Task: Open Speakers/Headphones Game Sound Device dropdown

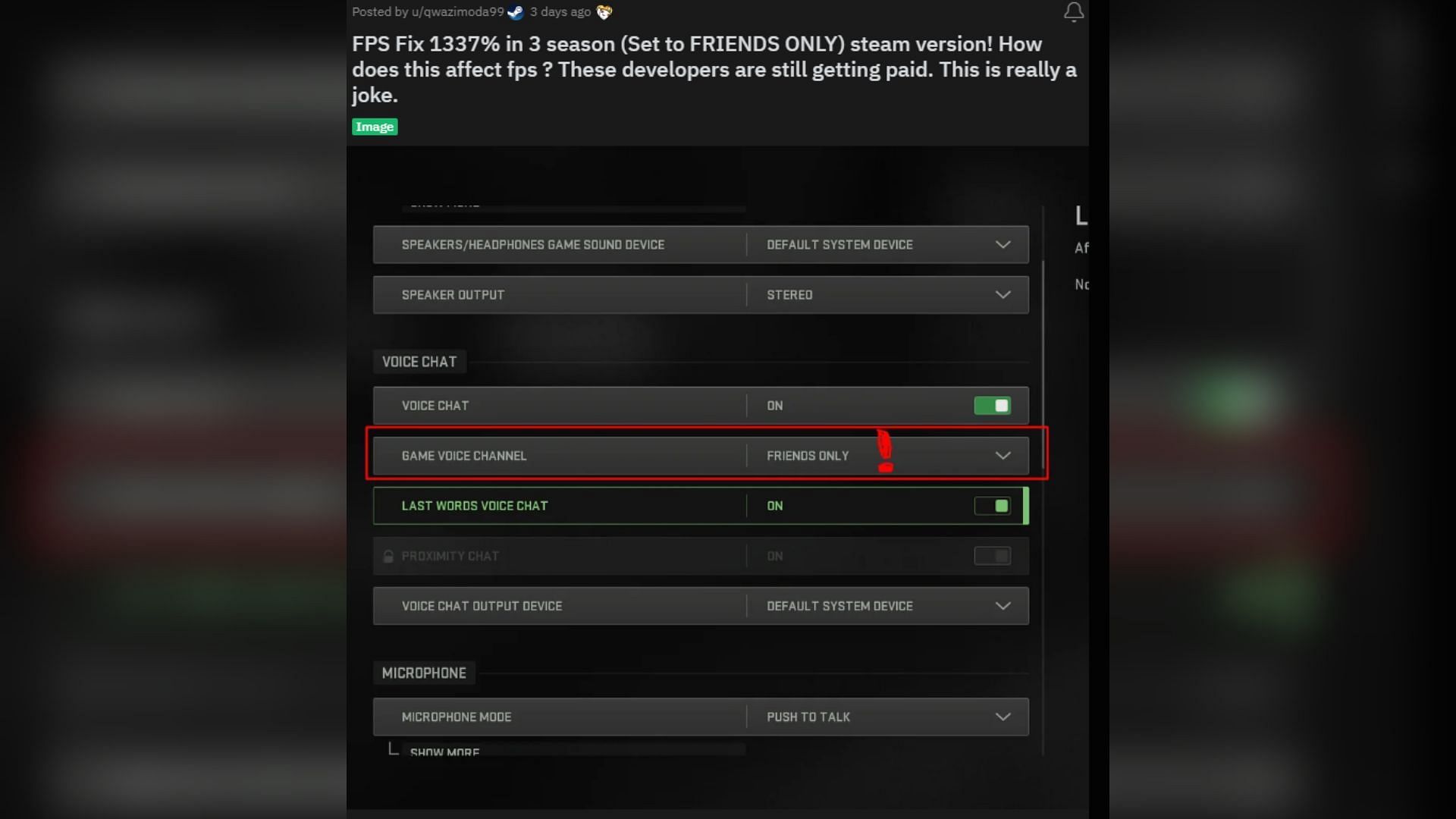Action: tap(1003, 245)
